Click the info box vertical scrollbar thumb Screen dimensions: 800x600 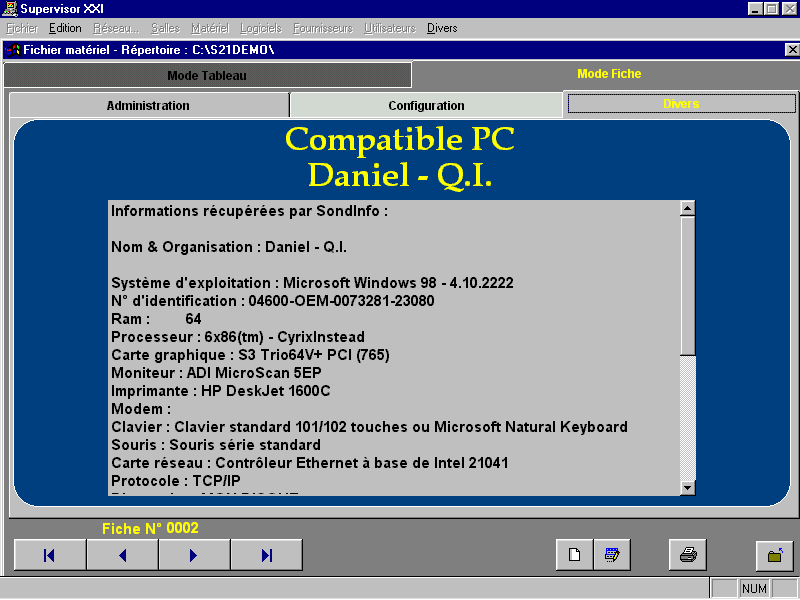pos(688,286)
